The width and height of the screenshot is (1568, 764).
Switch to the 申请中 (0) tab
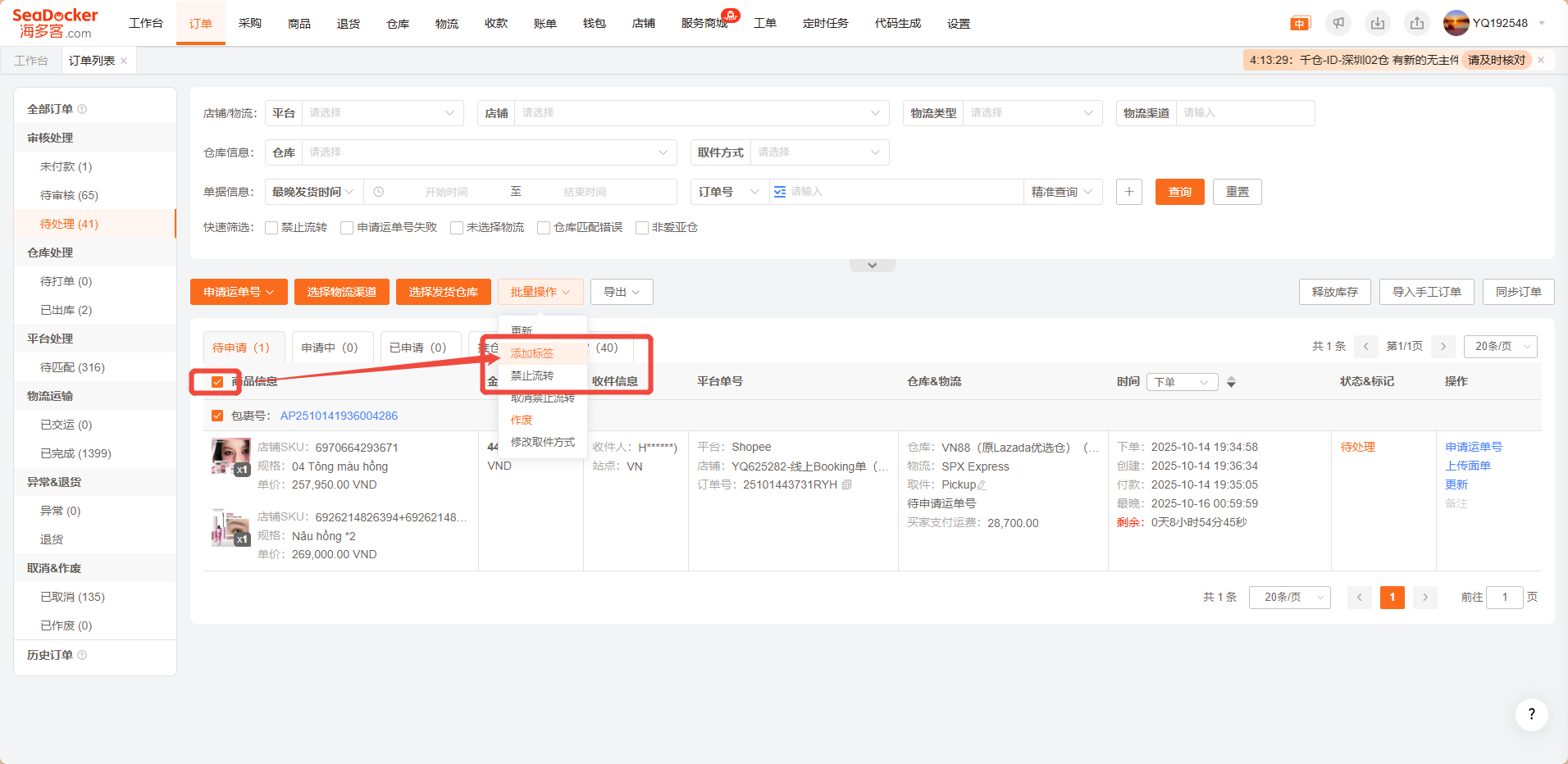tap(329, 348)
